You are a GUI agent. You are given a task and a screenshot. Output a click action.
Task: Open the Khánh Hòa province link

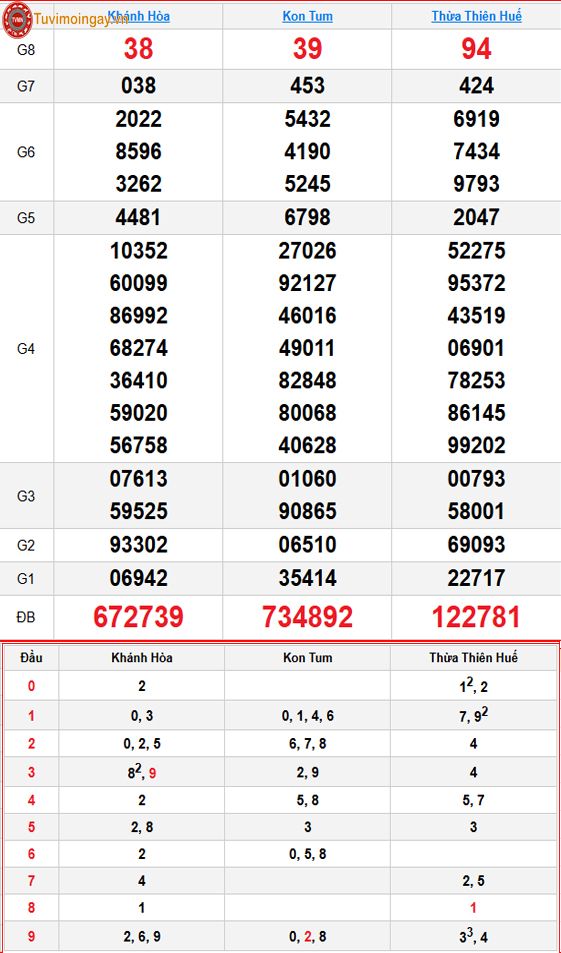[139, 16]
